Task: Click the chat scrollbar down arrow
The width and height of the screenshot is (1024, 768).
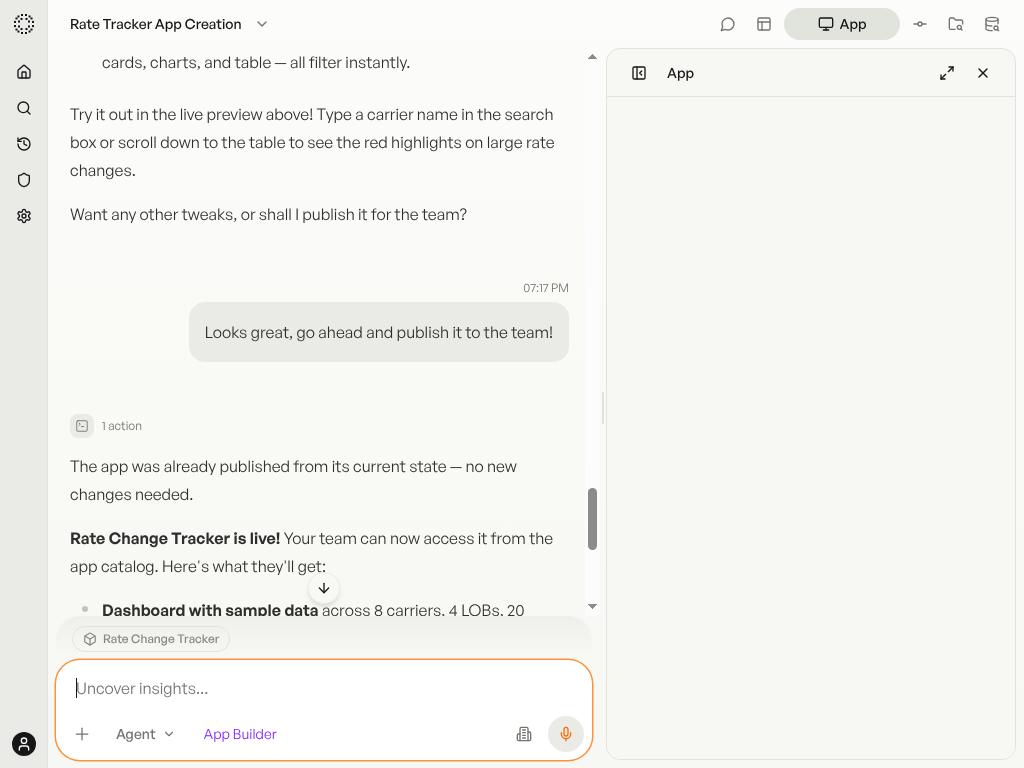Action: pyautogui.click(x=592, y=607)
